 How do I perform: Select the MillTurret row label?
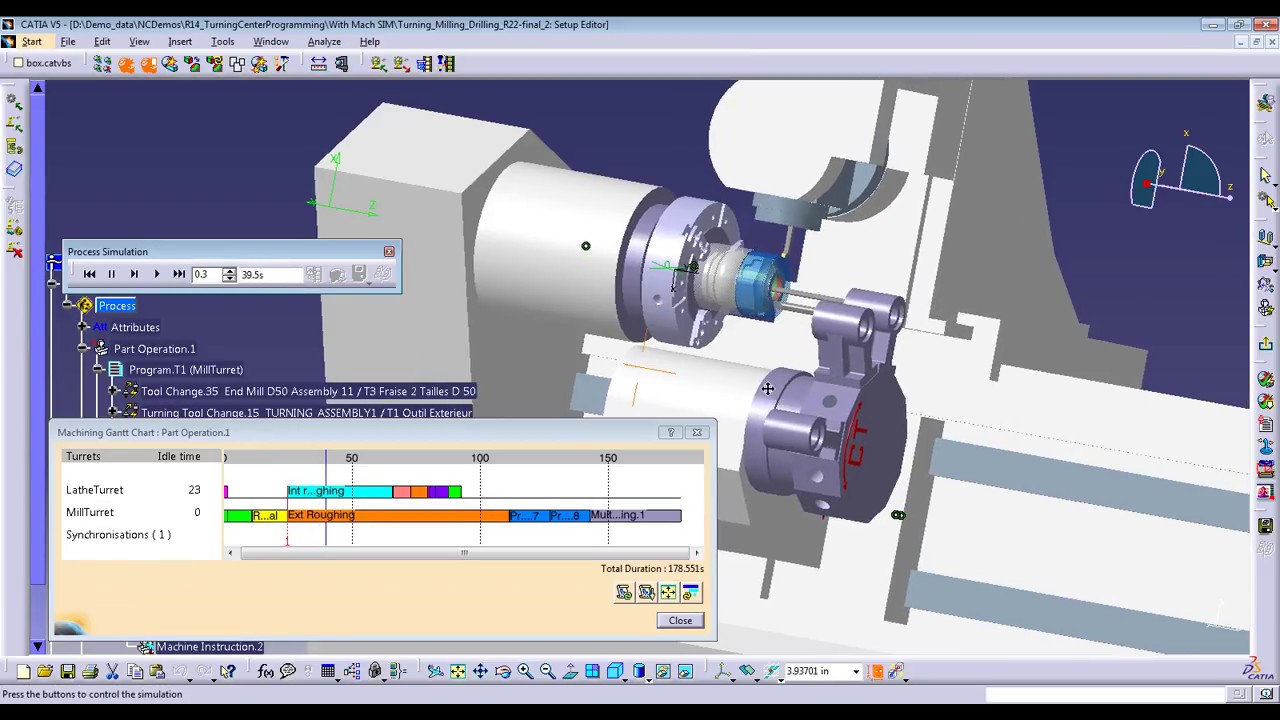point(90,512)
